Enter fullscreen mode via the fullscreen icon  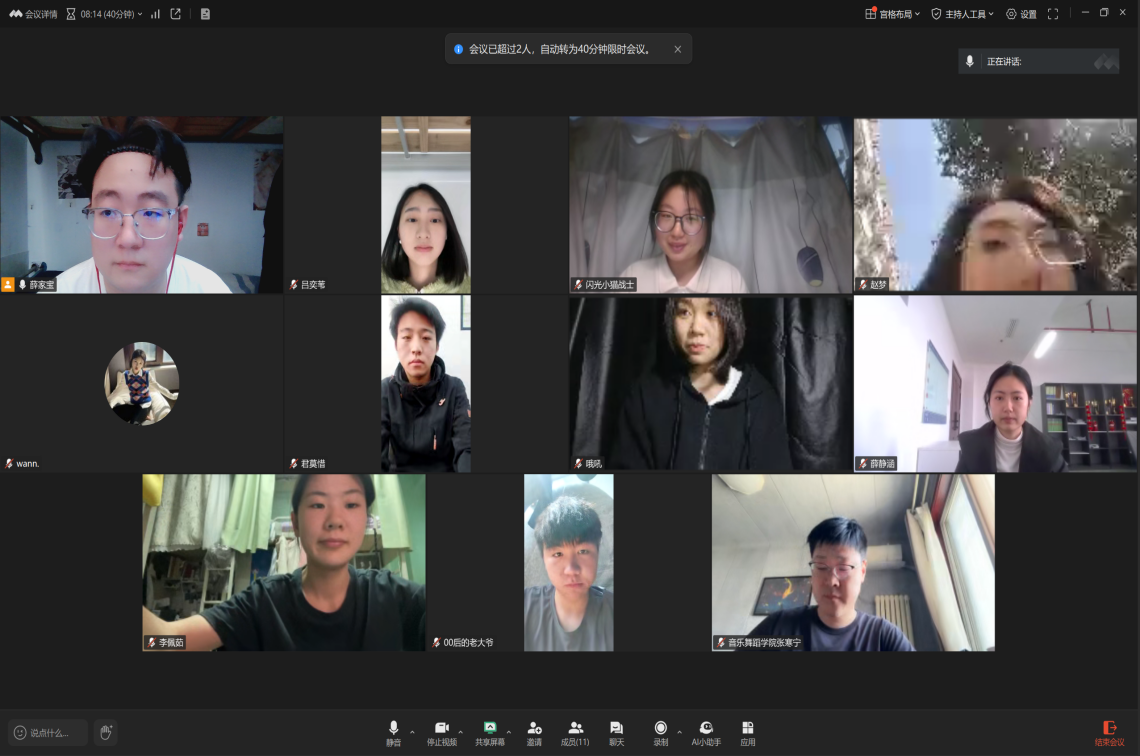(x=1053, y=14)
